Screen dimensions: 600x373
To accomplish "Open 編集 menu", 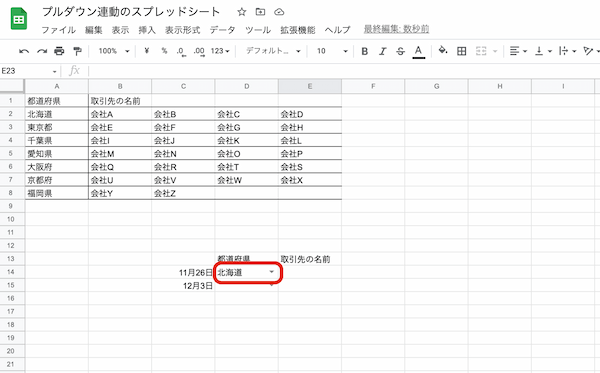I will [94, 30].
